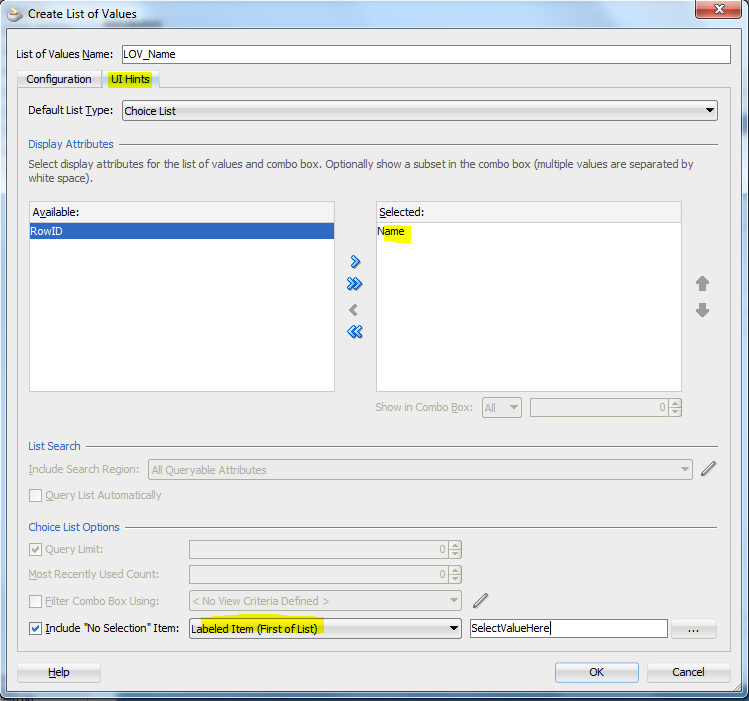This screenshot has width=749, height=701.
Task: Uncheck Include "No Selection" Item checkbox
Action: [35, 628]
